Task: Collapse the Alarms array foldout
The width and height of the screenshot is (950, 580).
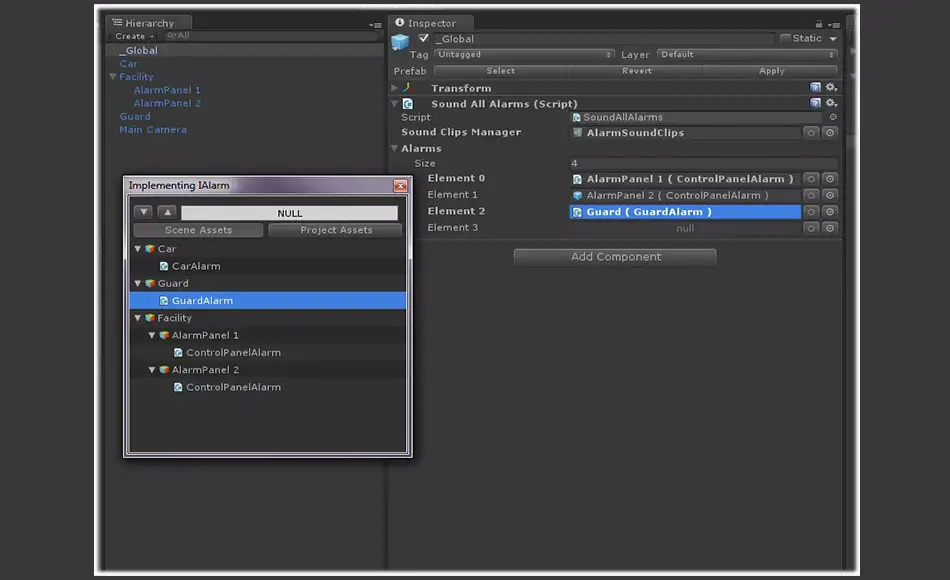Action: point(394,148)
